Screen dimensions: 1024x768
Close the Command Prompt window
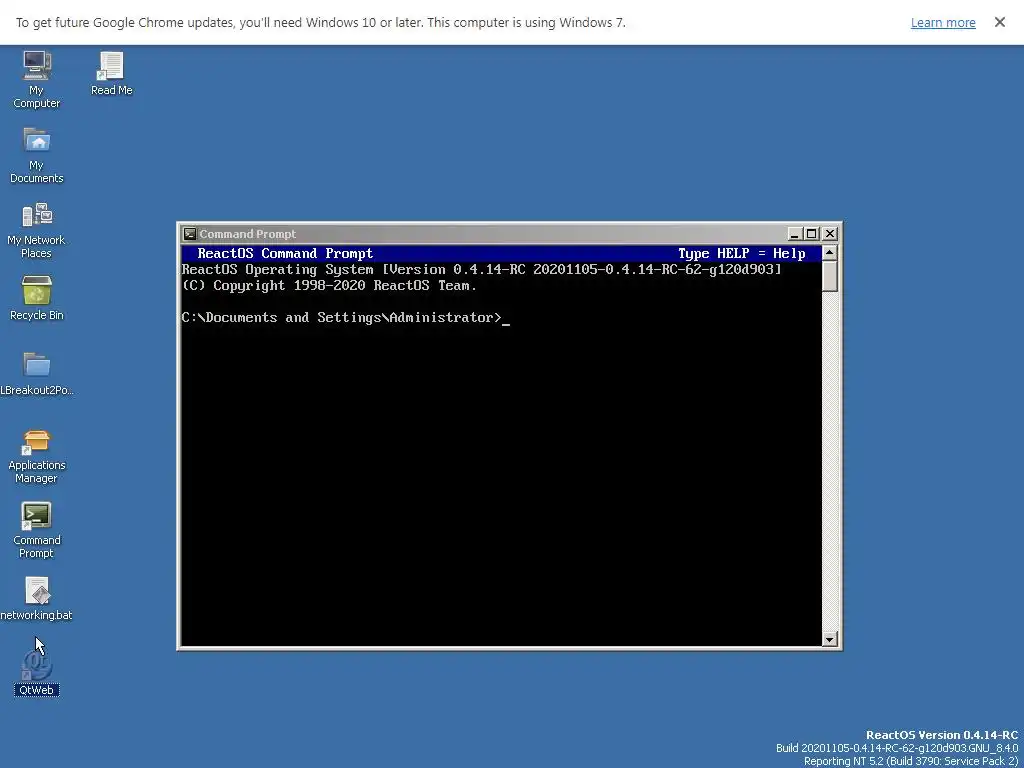coord(829,234)
